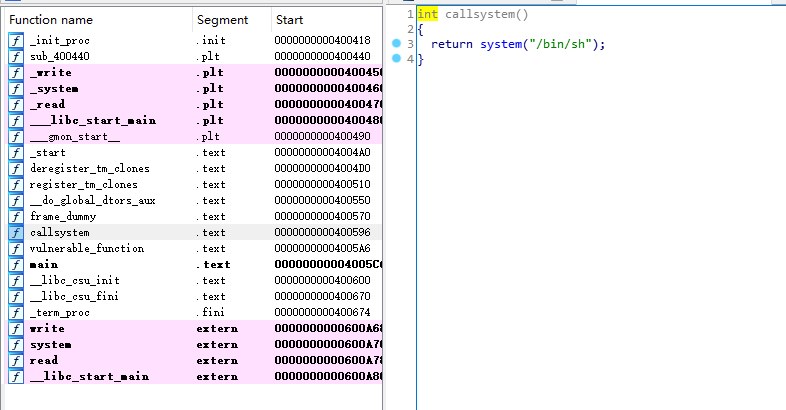Click function icon next to _term_proc
The image size is (786, 410).
click(16, 312)
